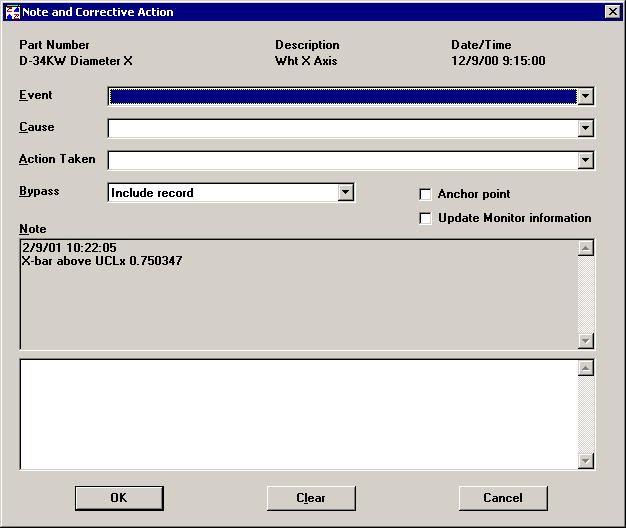626x528 pixels.
Task: Click the application icon in the title bar
Action: coord(13,12)
